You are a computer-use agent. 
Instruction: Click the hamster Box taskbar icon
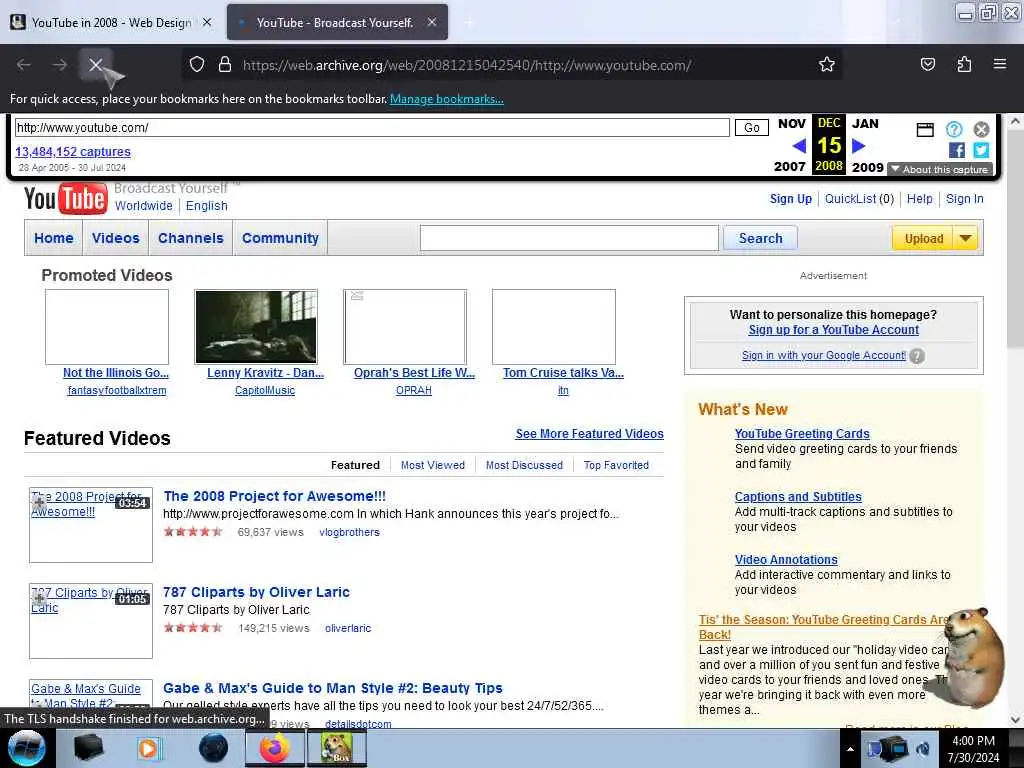click(x=336, y=748)
